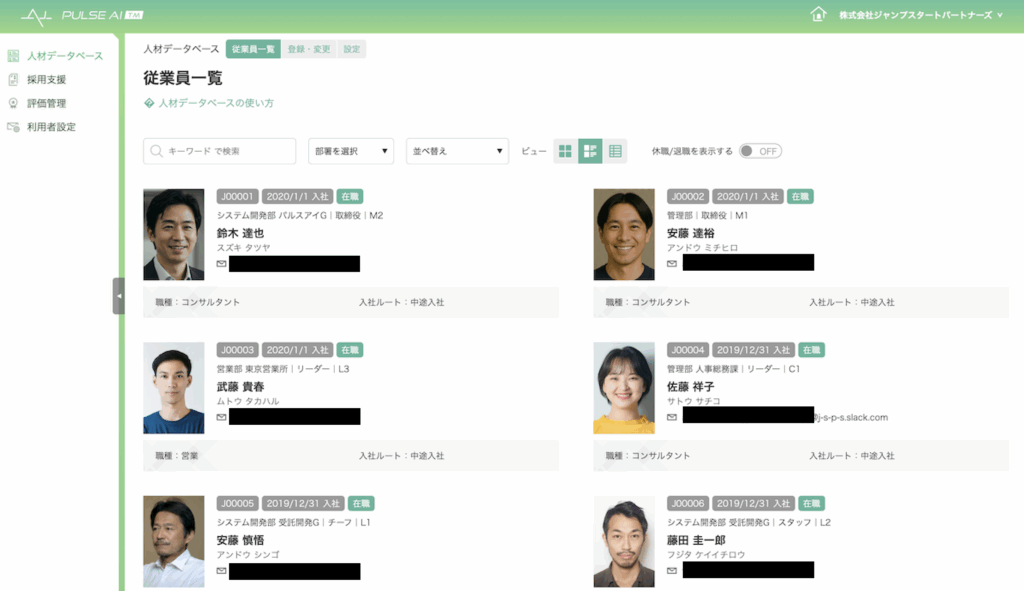The height and width of the screenshot is (591, 1024).
Task: Click 武藤 貴春's profile photo
Action: [x=174, y=388]
